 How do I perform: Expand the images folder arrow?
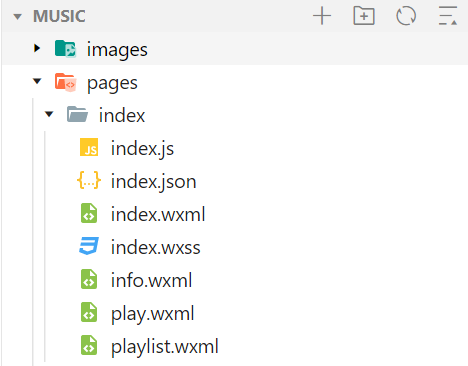[x=37, y=48]
